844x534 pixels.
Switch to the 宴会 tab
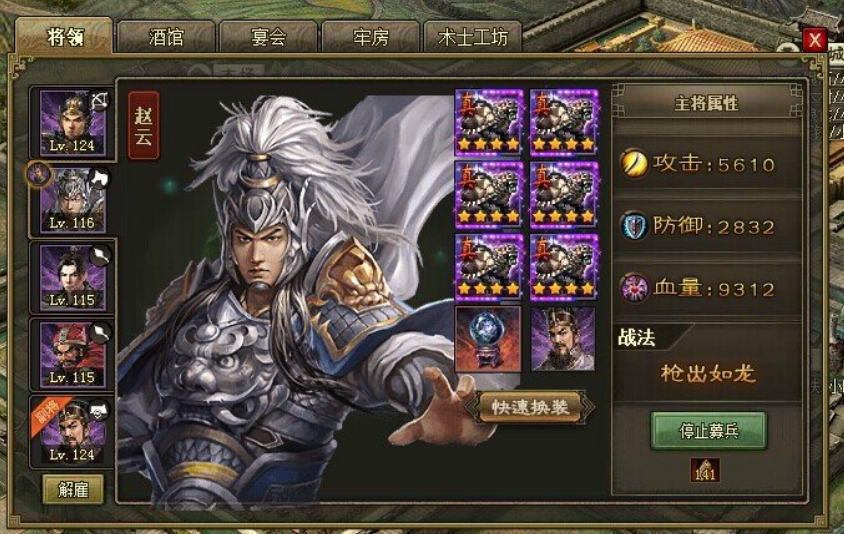pyautogui.click(x=269, y=37)
